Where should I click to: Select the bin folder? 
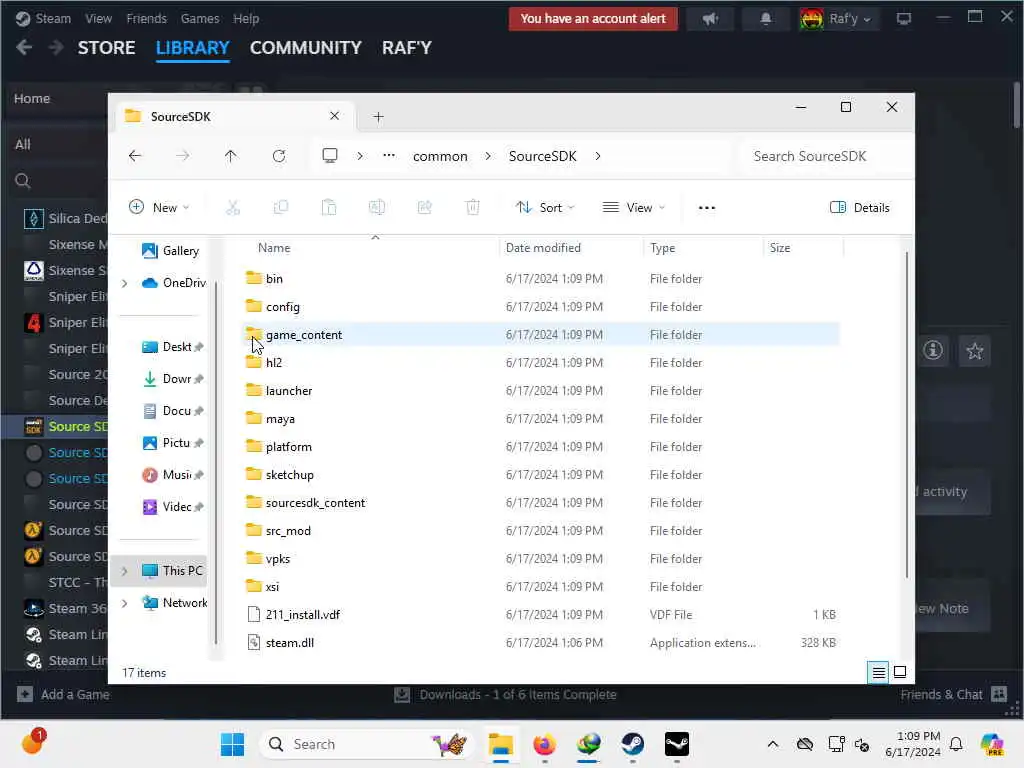pos(274,279)
